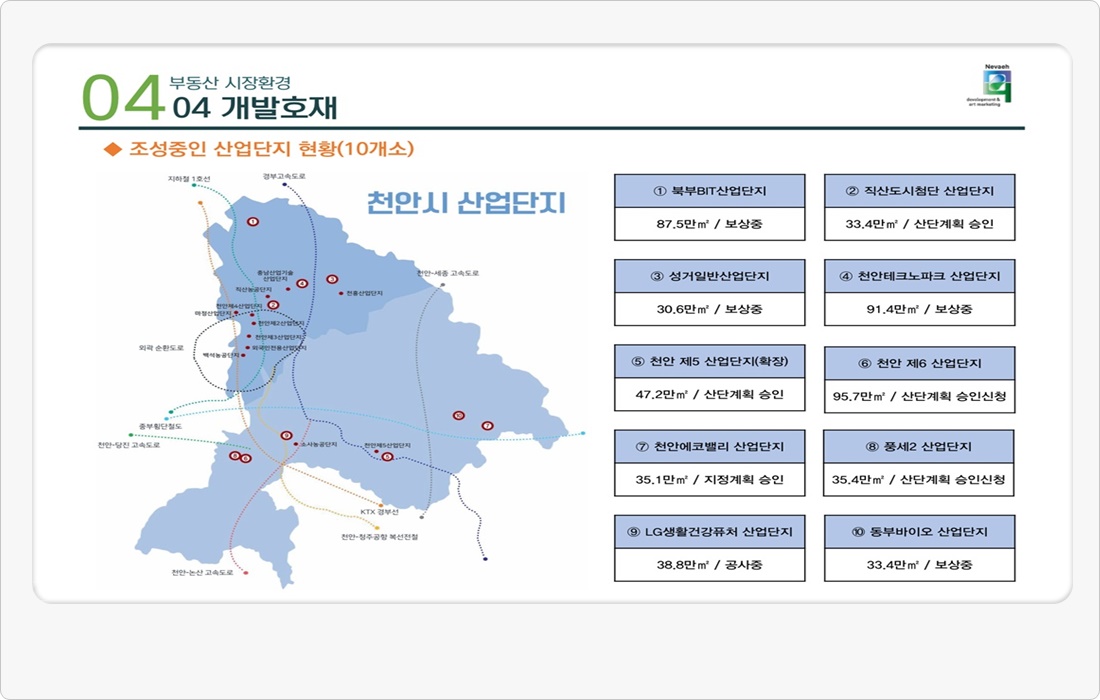Select map marker 9 above 소사농공단지
Screen dimensions: 1100x700
pos(286,436)
